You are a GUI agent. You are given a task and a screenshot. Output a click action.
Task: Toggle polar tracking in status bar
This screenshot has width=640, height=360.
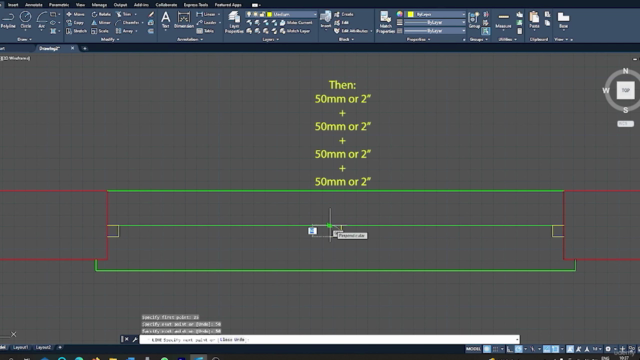tap(518, 349)
